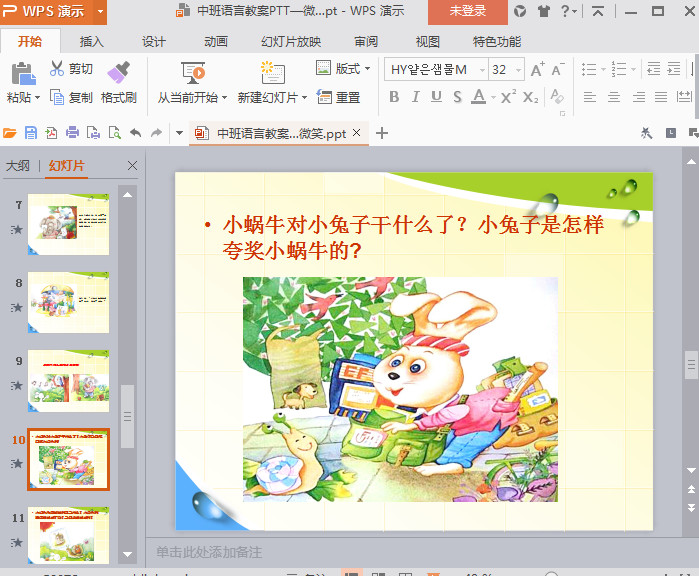
Task: Toggle subscript formatting
Action: [530, 97]
